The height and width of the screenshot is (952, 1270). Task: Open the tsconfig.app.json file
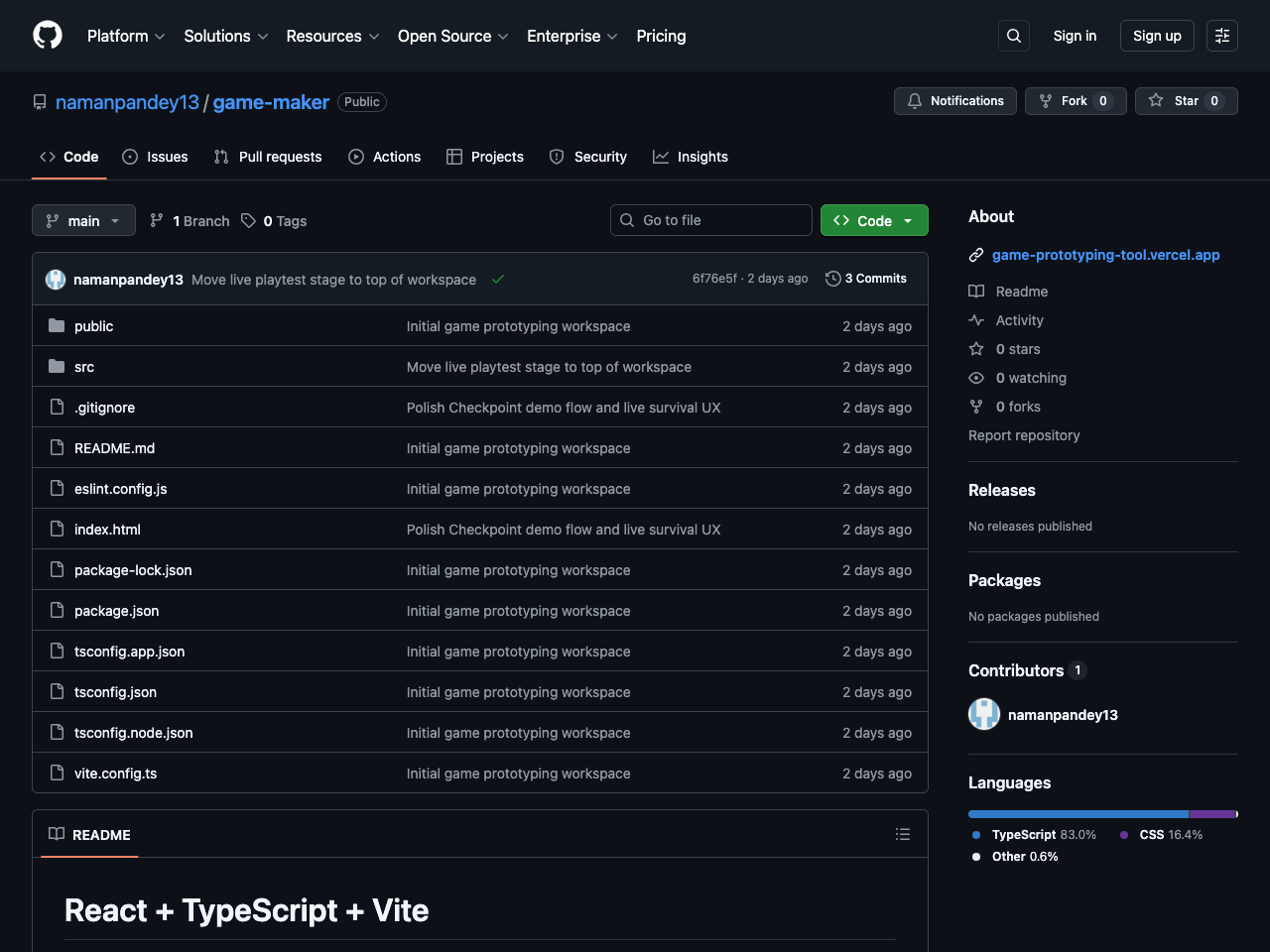pos(129,652)
